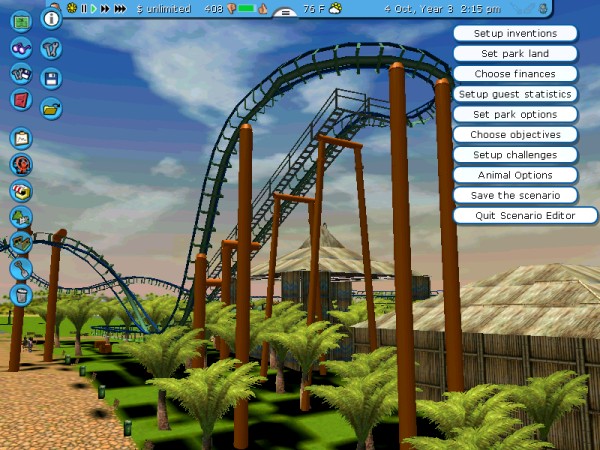This screenshot has width=600, height=450.
Task: Click the figure icon at toolbar right end
Action: (x=543, y=8)
